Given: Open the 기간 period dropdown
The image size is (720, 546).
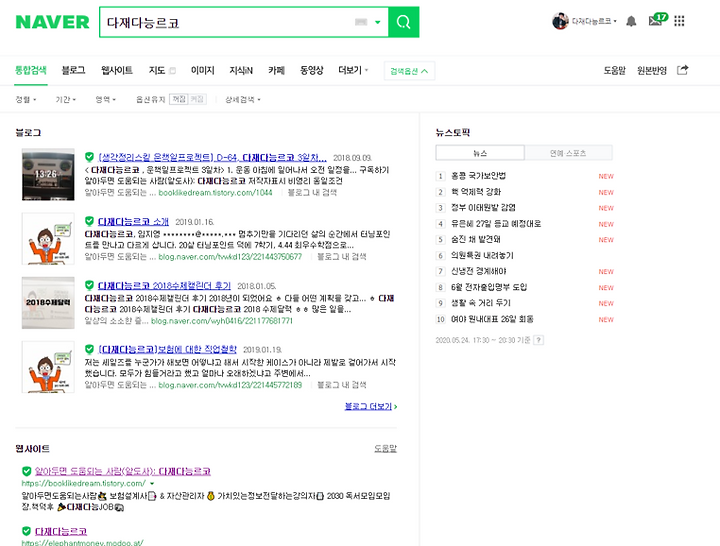Looking at the screenshot, I should pyautogui.click(x=66, y=99).
